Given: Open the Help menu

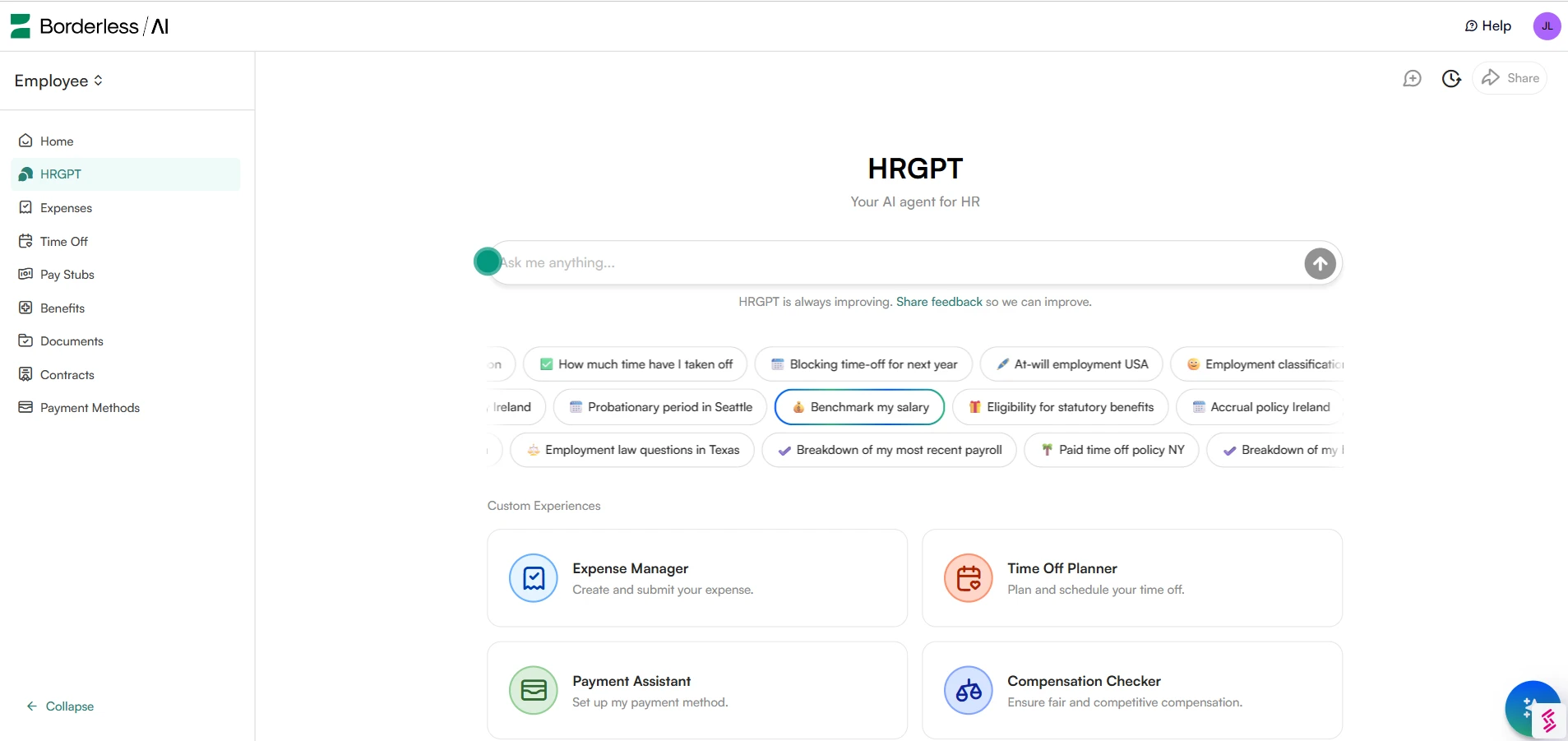Looking at the screenshot, I should [x=1488, y=26].
